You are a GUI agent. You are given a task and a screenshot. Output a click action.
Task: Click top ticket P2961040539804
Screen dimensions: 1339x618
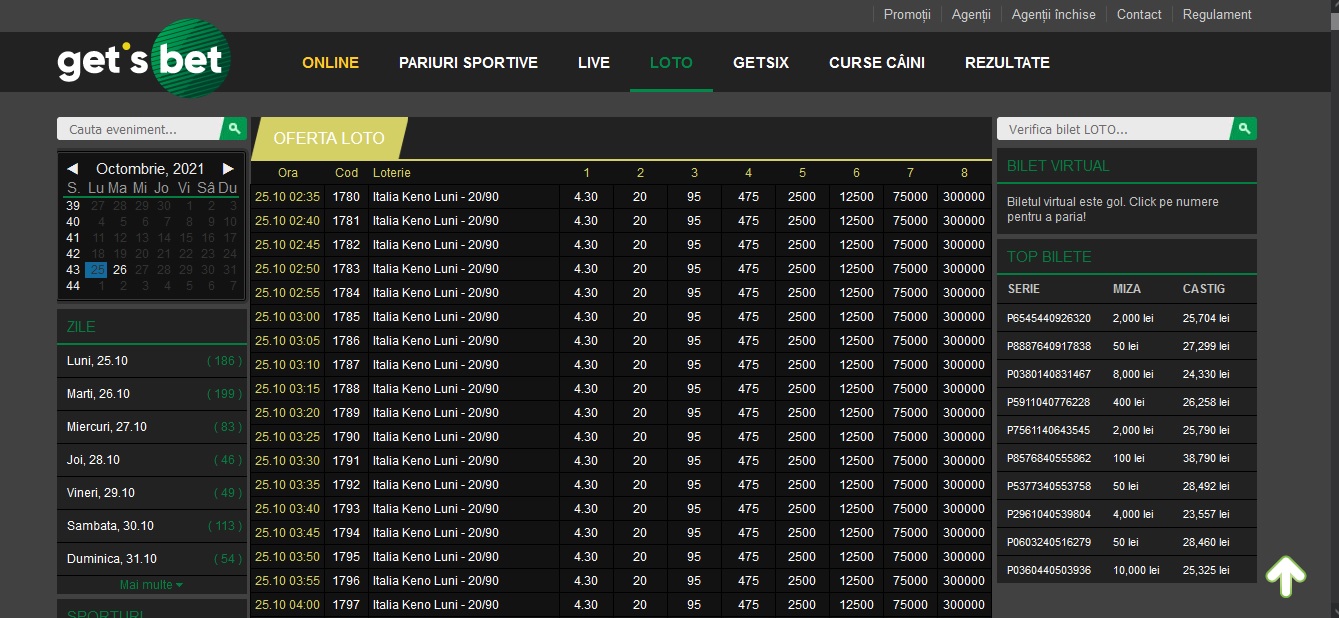click(1049, 514)
